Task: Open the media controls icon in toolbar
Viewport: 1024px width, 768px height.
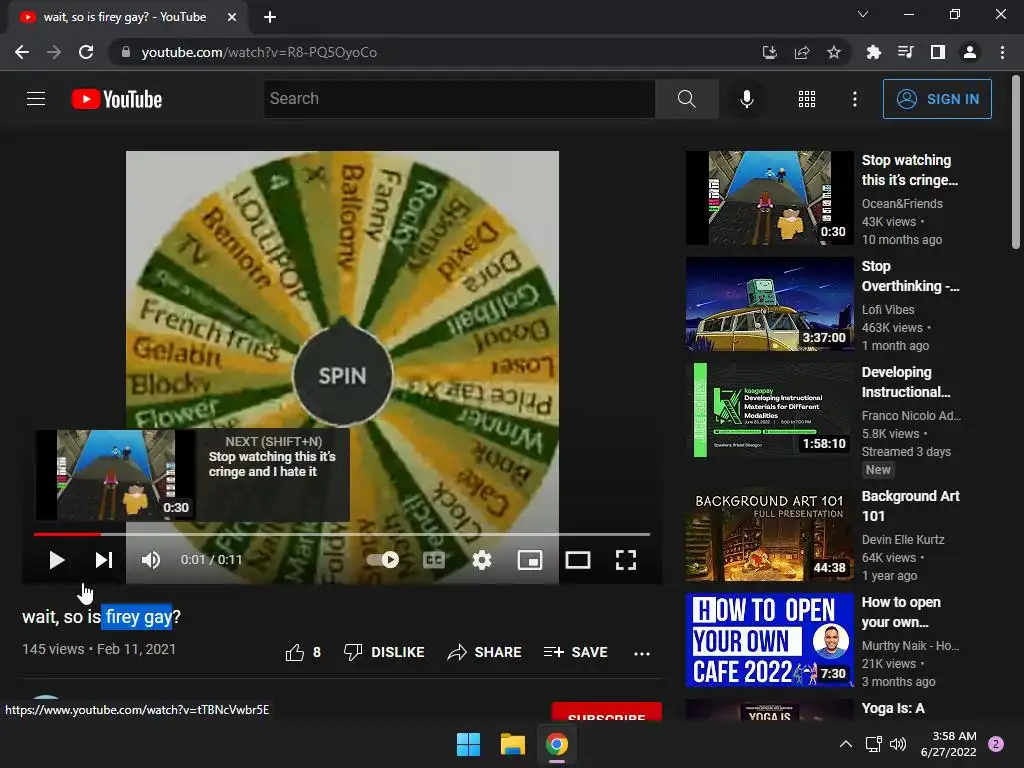Action: pos(906,52)
